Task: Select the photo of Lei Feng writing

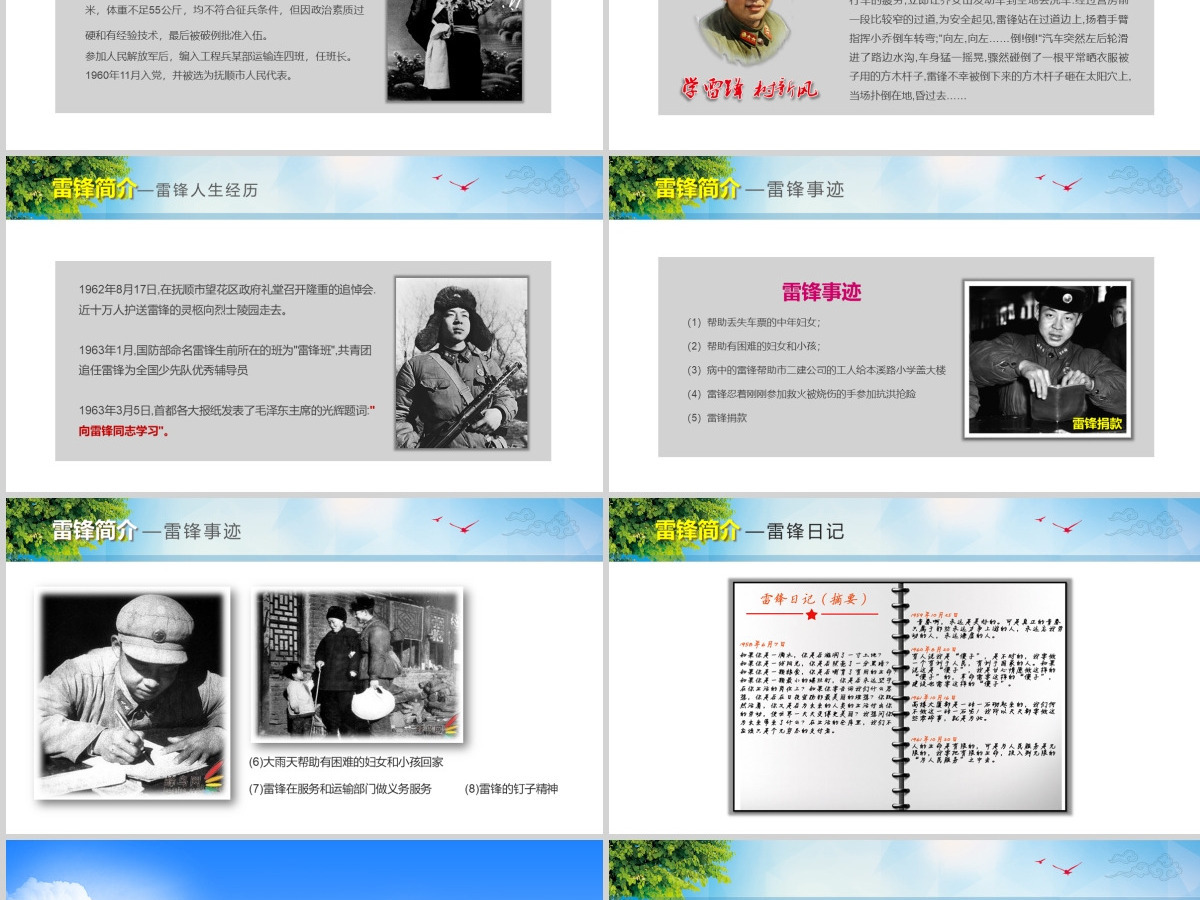Action: pyautogui.click(x=132, y=692)
